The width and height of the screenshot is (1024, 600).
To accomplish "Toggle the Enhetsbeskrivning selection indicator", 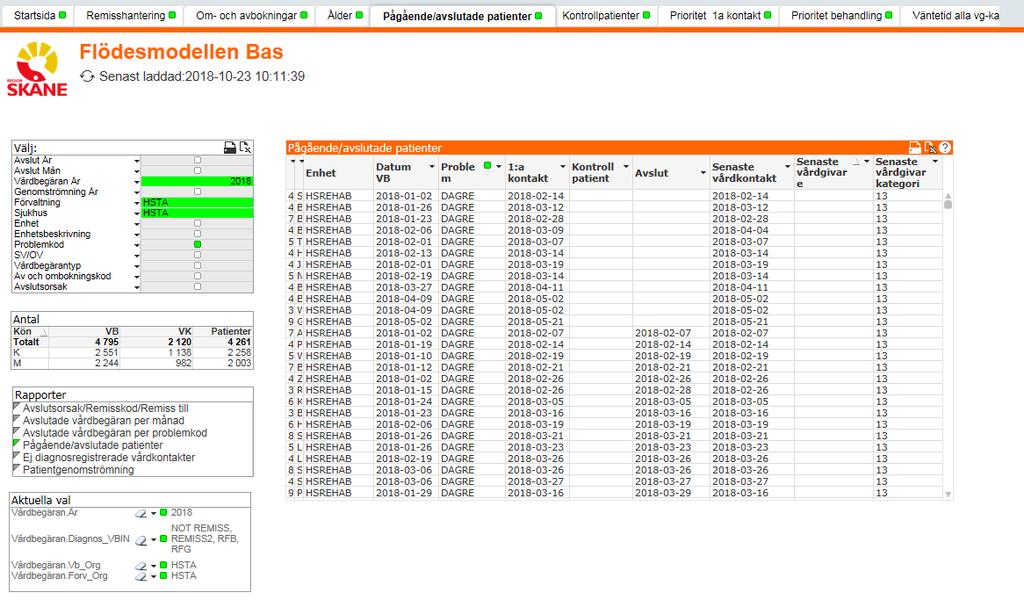I will coord(197,234).
